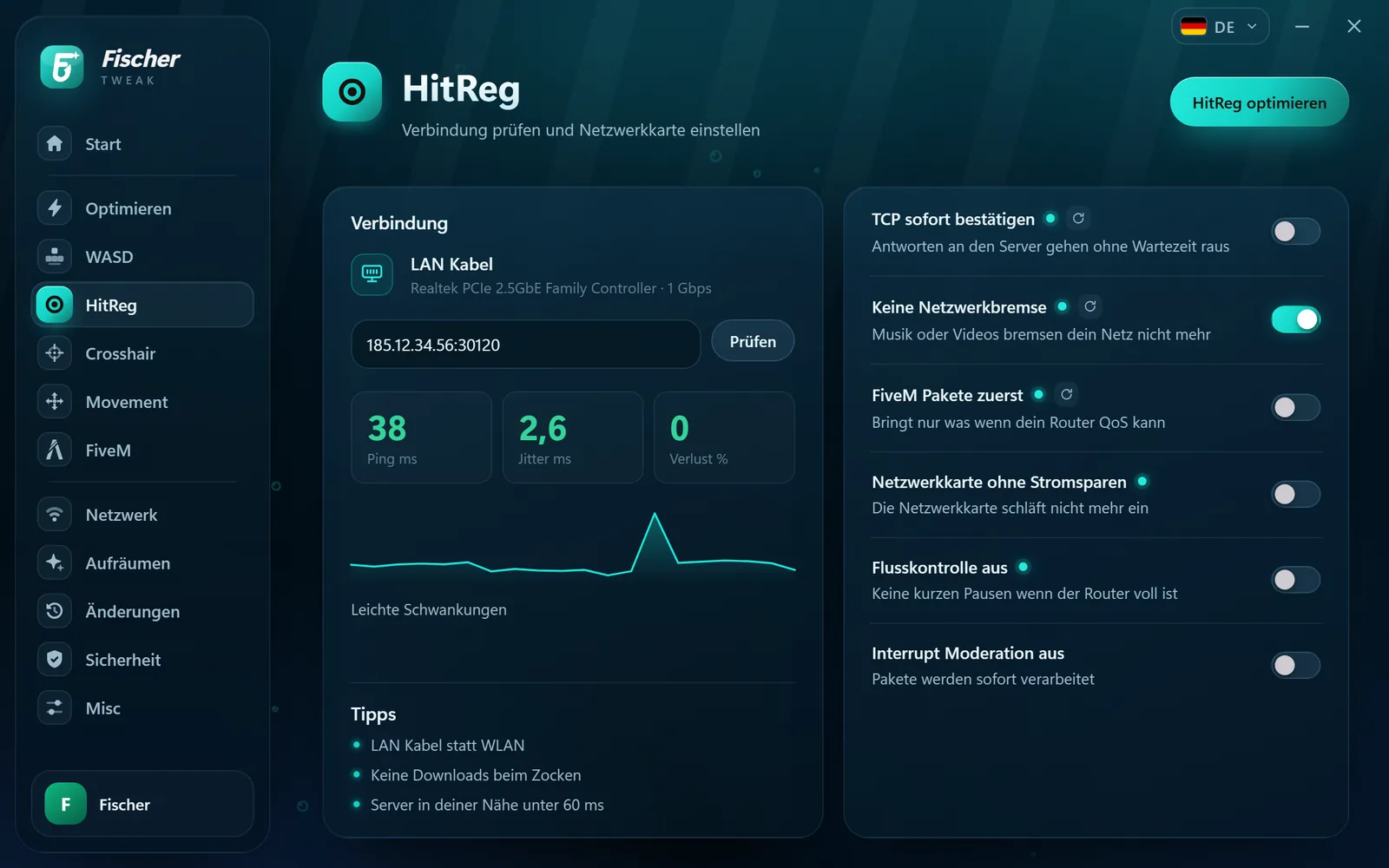Click the Crosshair target icon
The image size is (1389, 868).
[x=55, y=353]
